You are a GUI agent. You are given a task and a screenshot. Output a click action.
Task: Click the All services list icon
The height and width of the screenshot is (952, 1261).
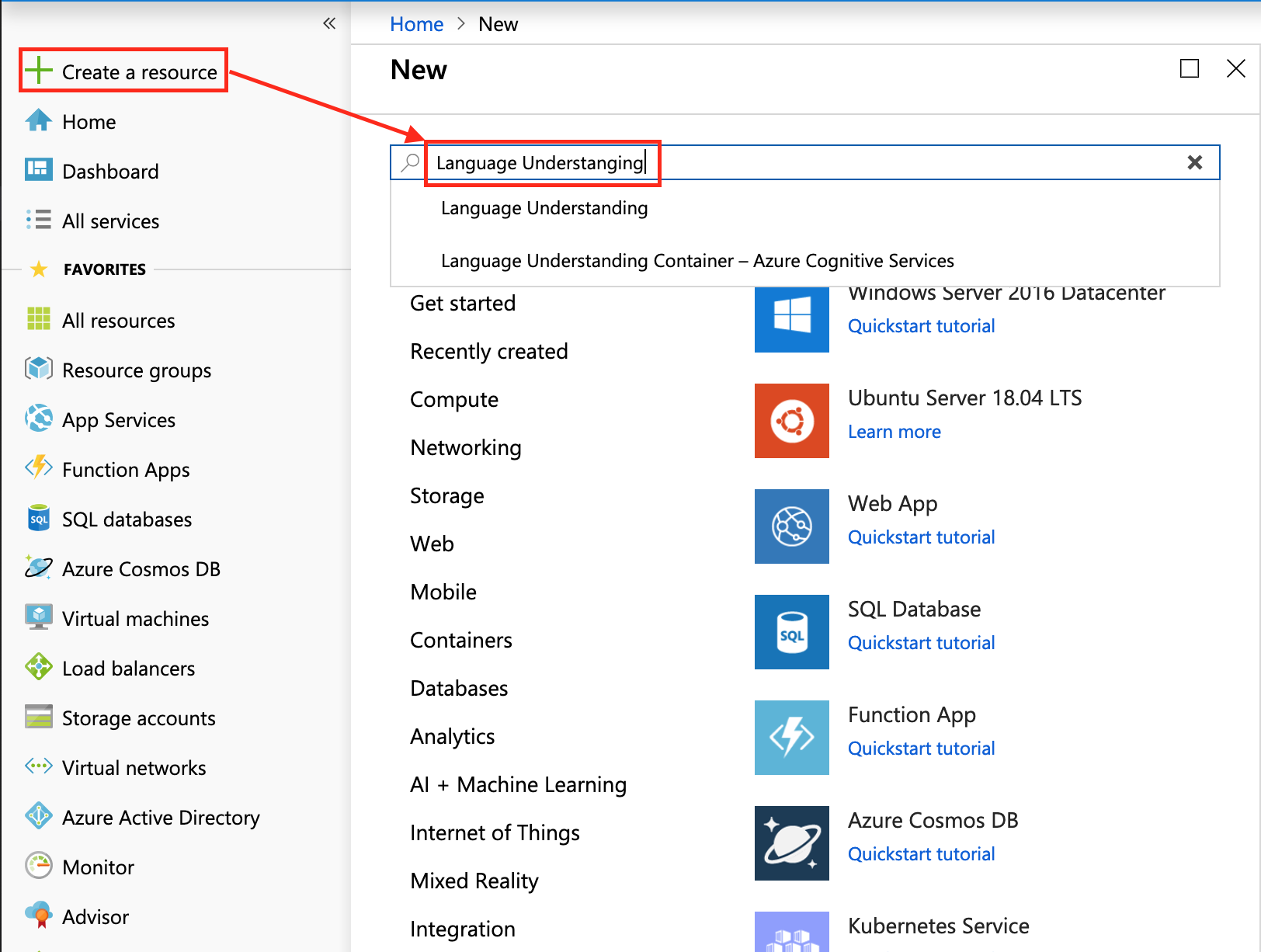pos(38,220)
